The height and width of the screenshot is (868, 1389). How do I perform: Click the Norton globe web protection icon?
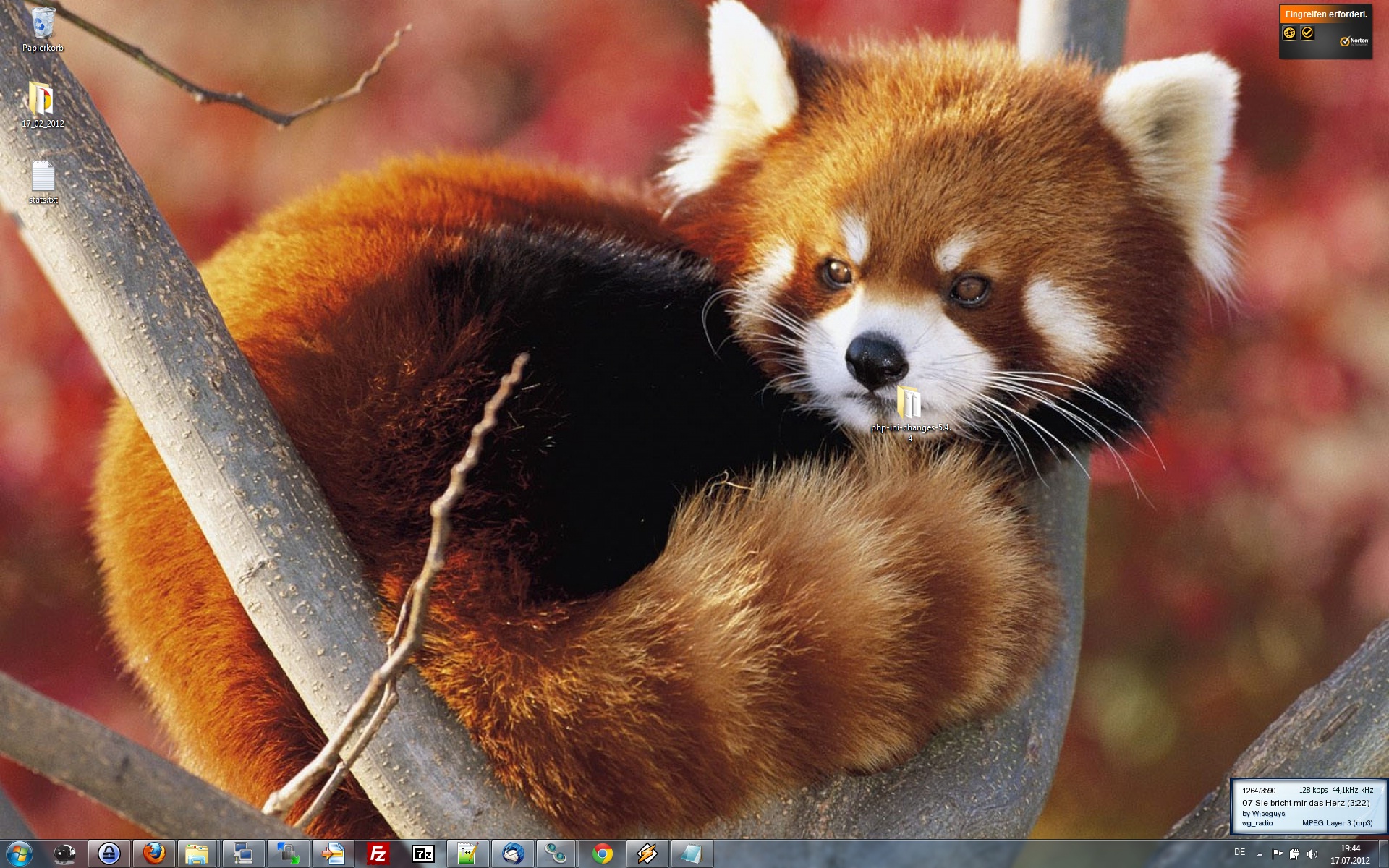1289,33
